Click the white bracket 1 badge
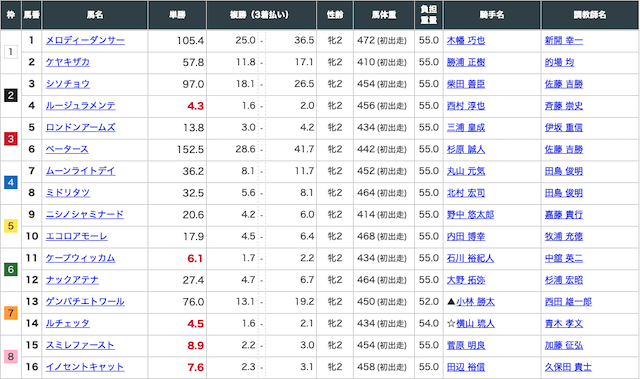Image resolution: width=640 pixels, height=379 pixels. click(11, 52)
